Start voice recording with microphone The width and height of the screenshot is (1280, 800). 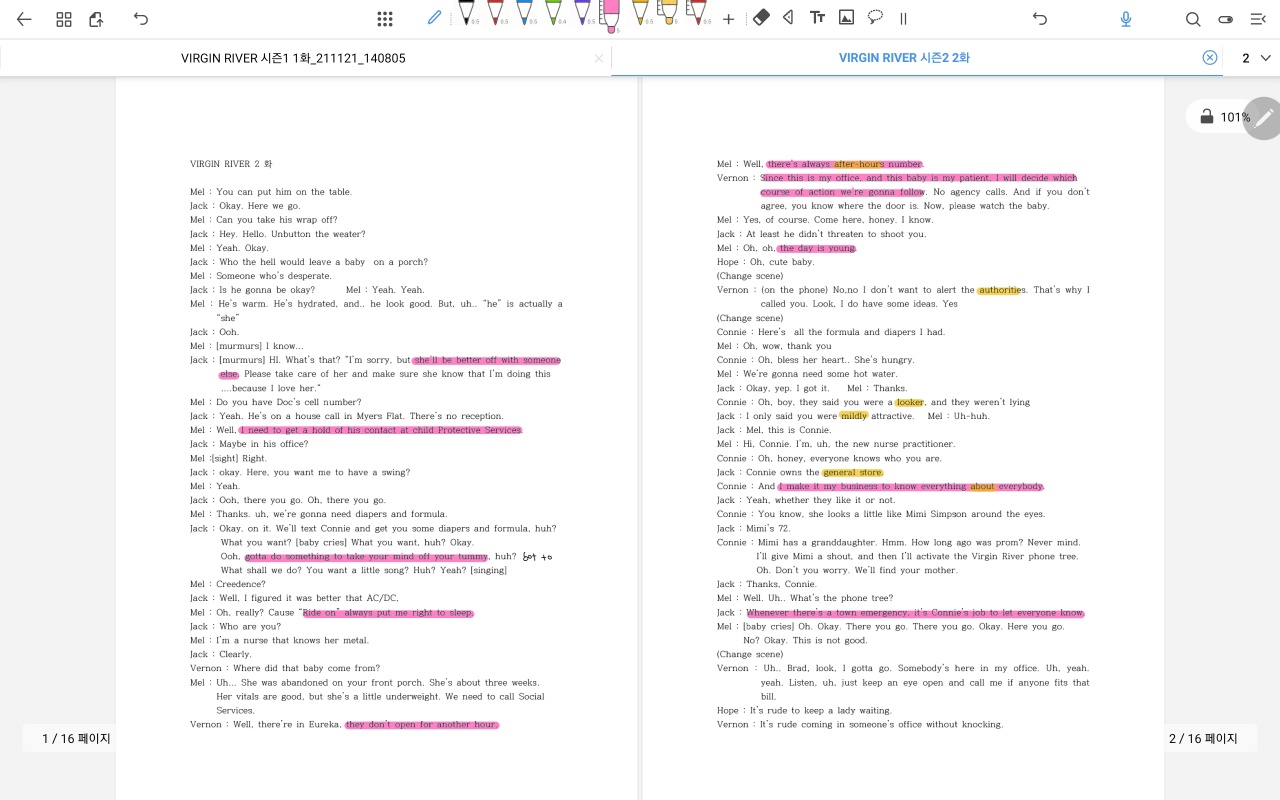coord(1126,19)
